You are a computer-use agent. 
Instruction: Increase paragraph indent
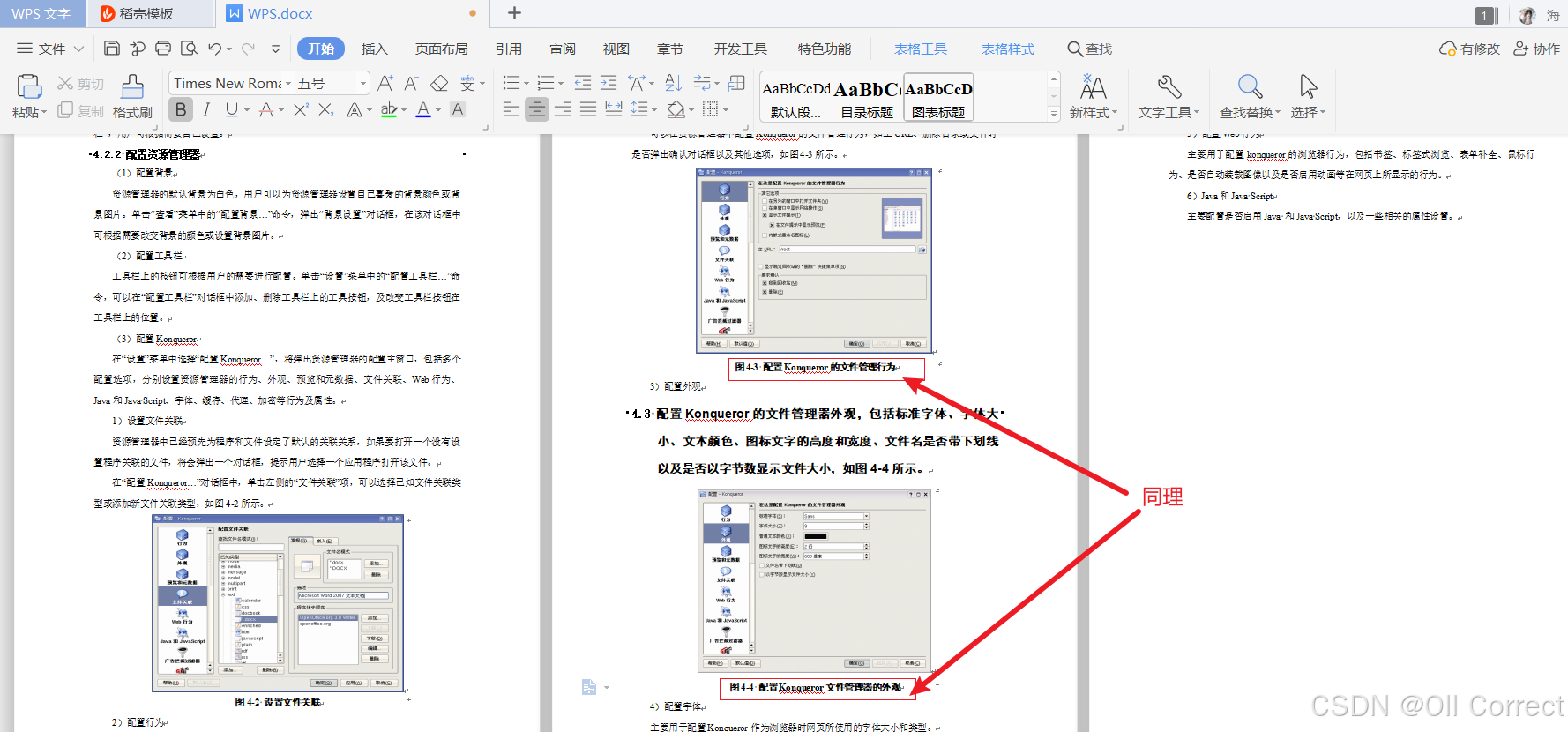coord(609,83)
